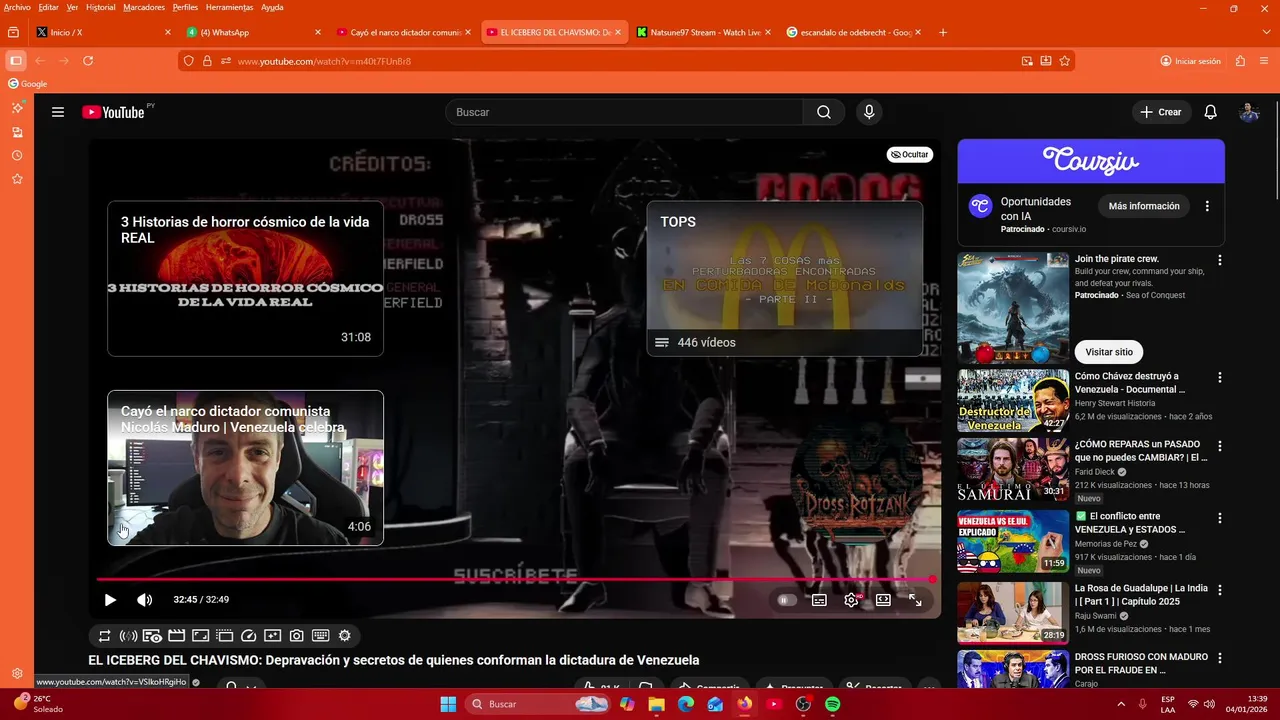
Task: Open options menu for Join the pirate crew
Action: [1219, 260]
